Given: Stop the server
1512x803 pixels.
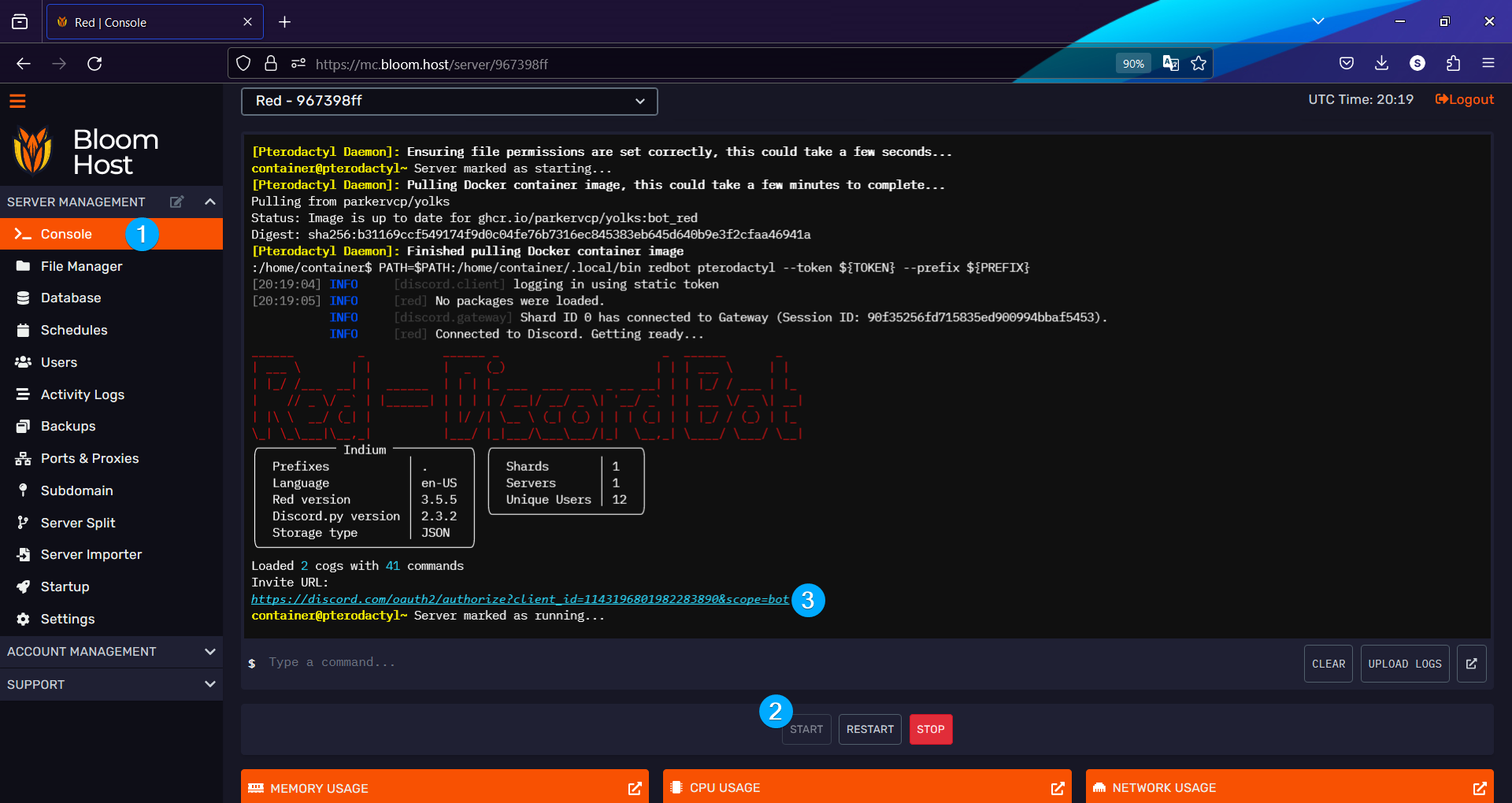Looking at the screenshot, I should (931, 729).
